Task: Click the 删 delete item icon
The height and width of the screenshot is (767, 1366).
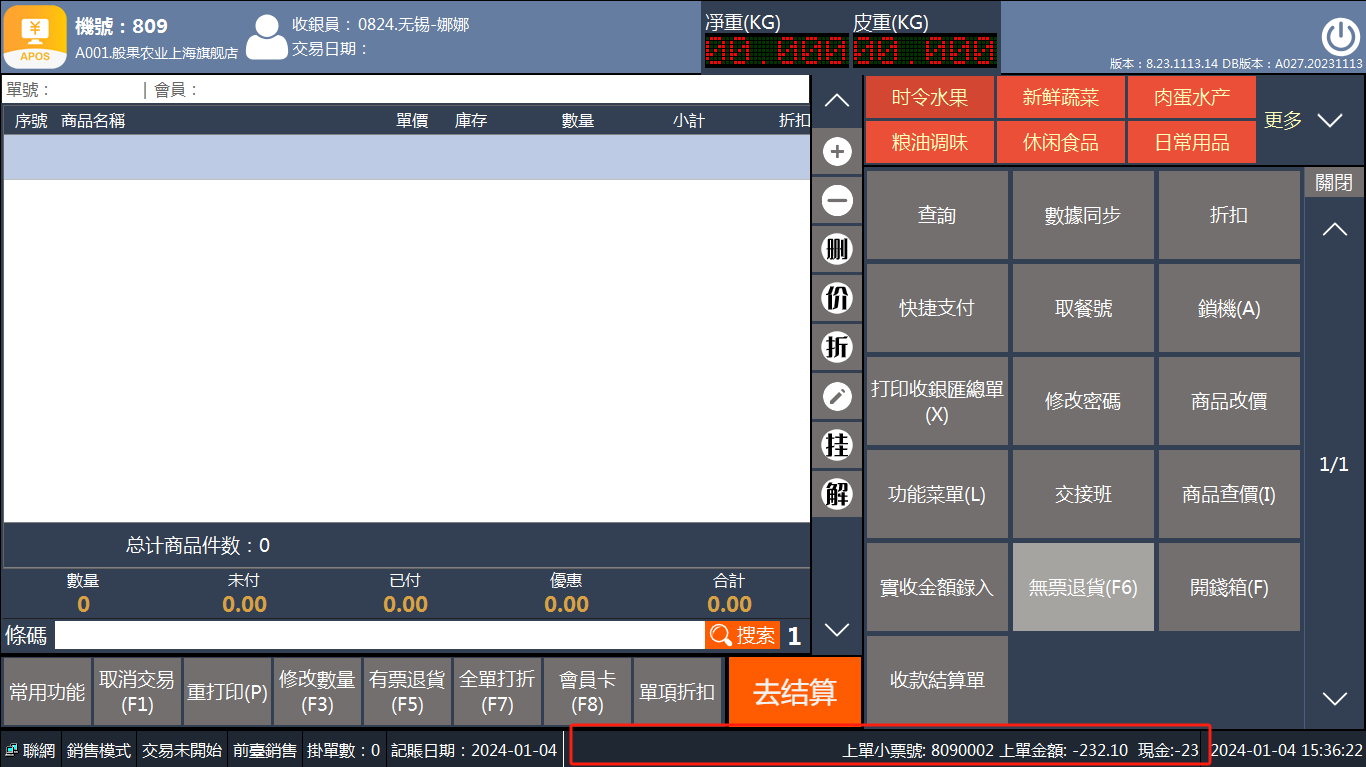Action: click(x=837, y=248)
